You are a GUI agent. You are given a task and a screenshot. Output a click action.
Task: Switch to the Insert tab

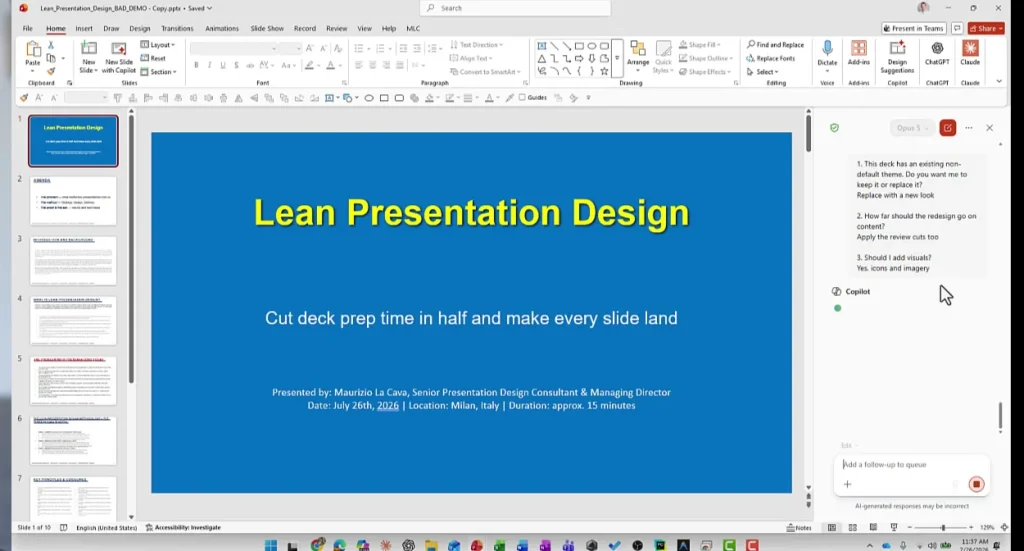coord(84,29)
